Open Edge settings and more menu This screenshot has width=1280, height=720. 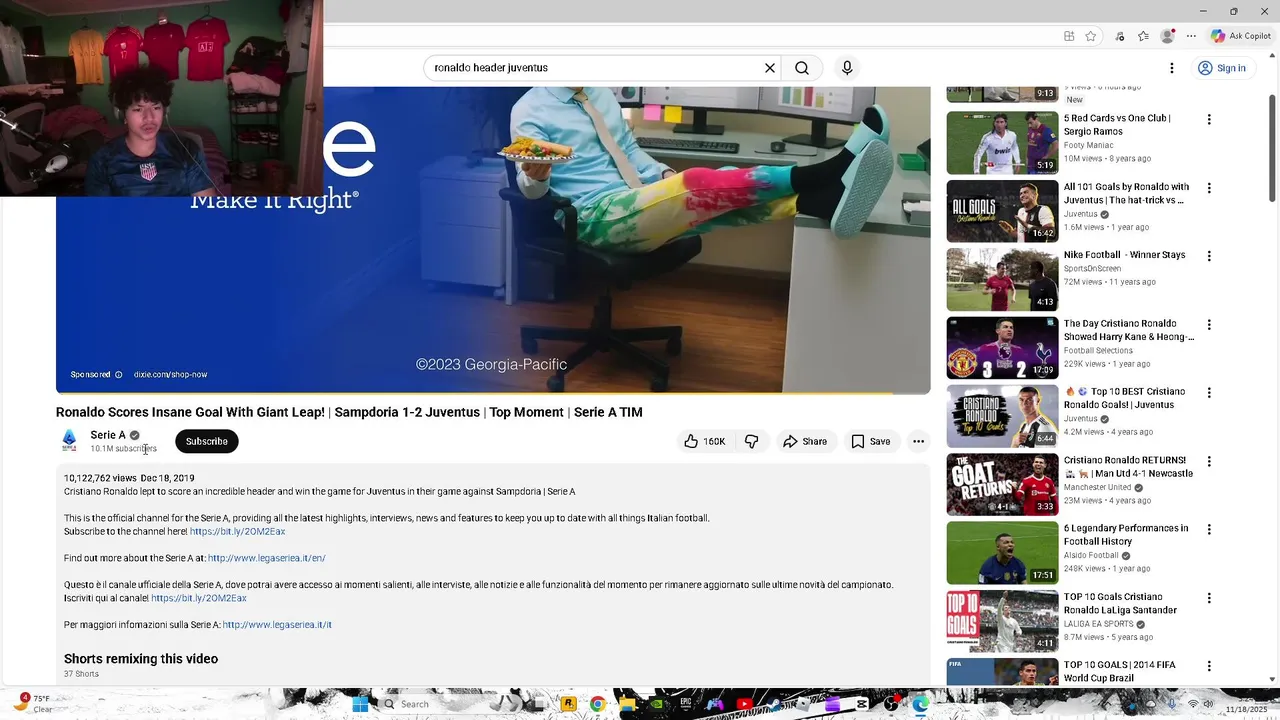coord(1191,36)
